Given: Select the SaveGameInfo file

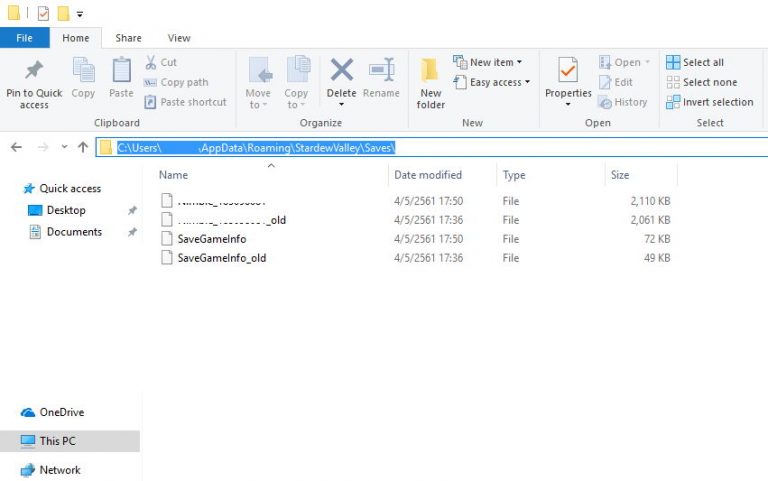Looking at the screenshot, I should [x=415, y=239].
